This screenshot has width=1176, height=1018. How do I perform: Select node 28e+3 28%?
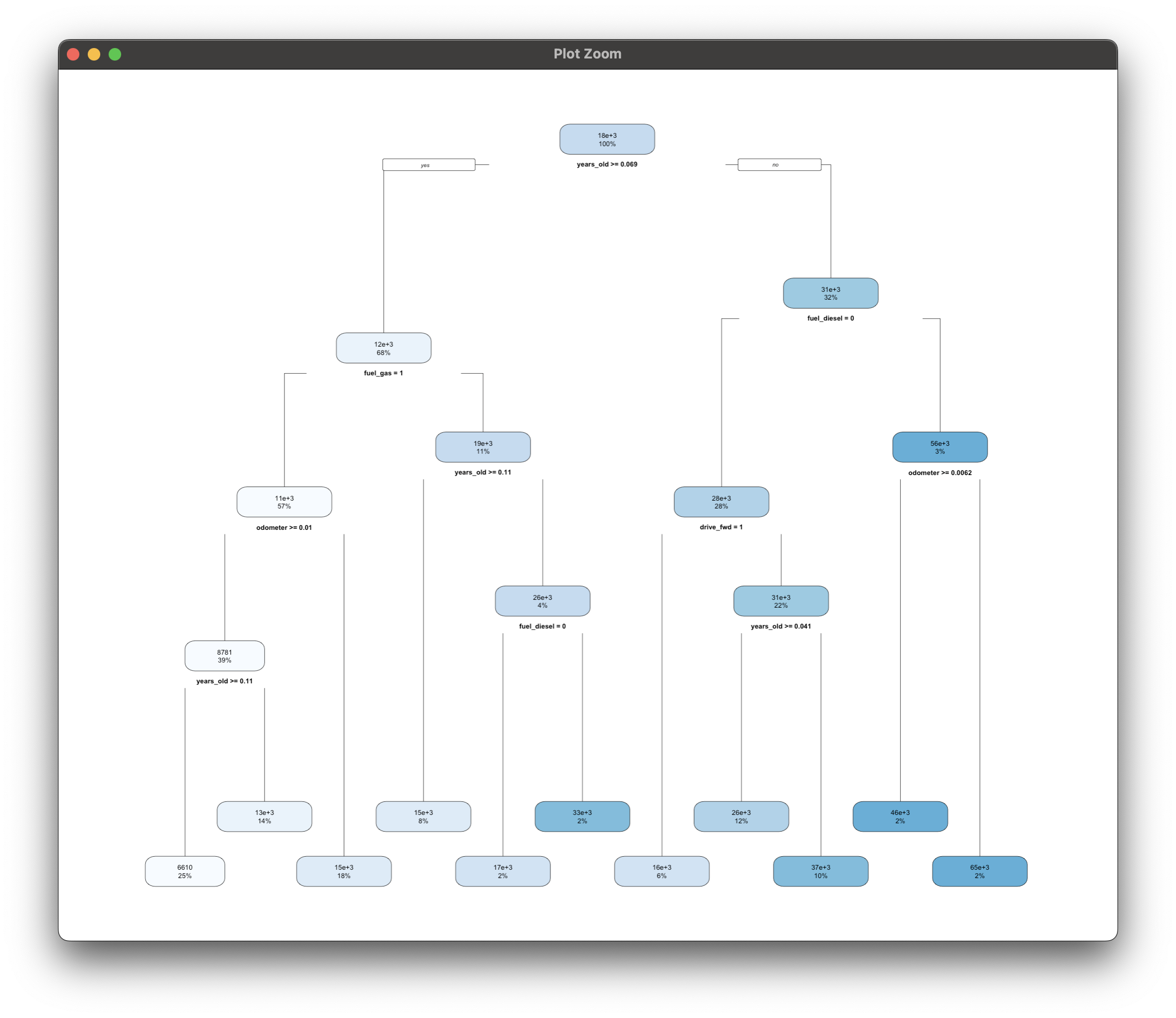[x=722, y=502]
